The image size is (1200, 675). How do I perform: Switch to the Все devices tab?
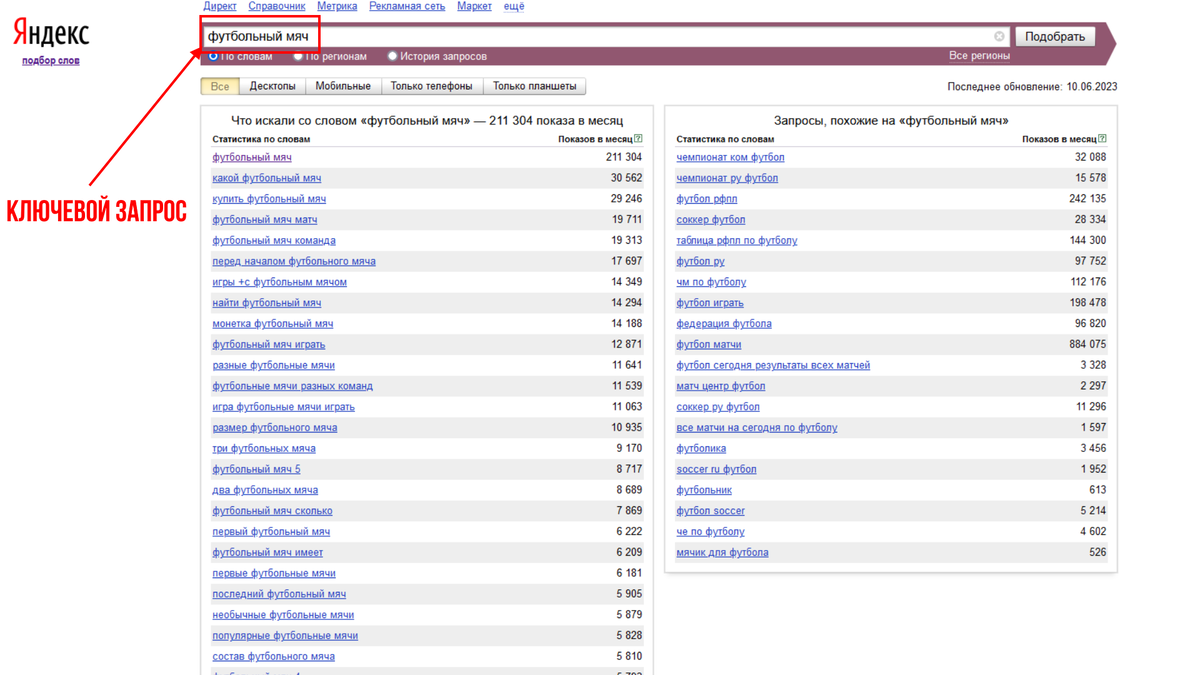[220, 86]
